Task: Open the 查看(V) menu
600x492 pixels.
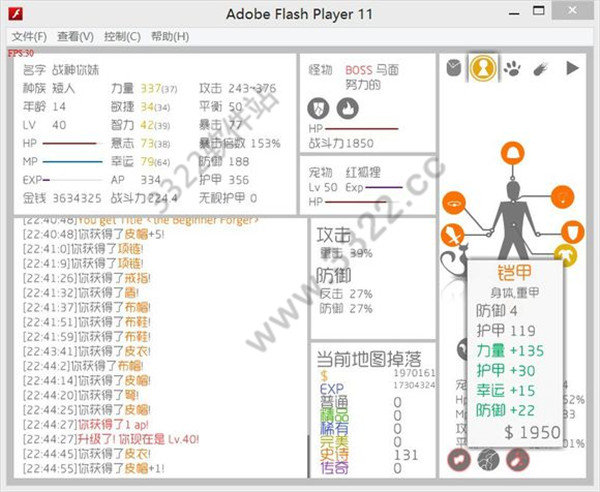Action: (x=75, y=37)
